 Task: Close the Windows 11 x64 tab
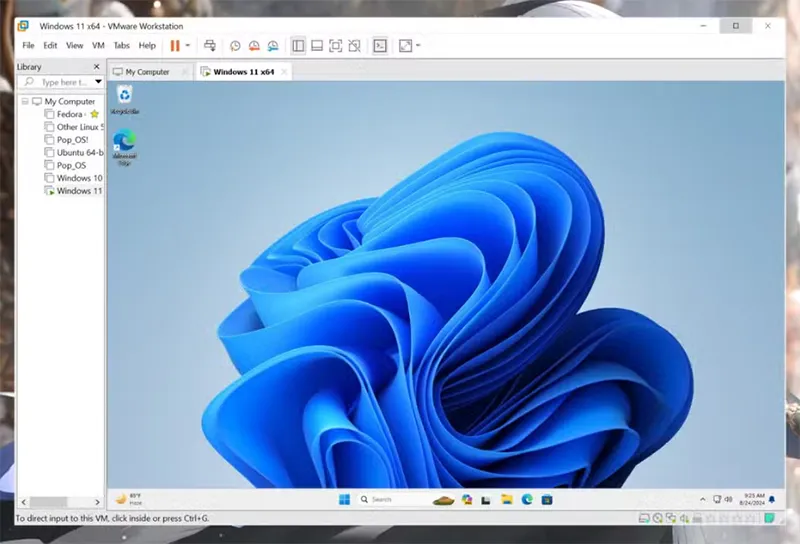(x=284, y=72)
